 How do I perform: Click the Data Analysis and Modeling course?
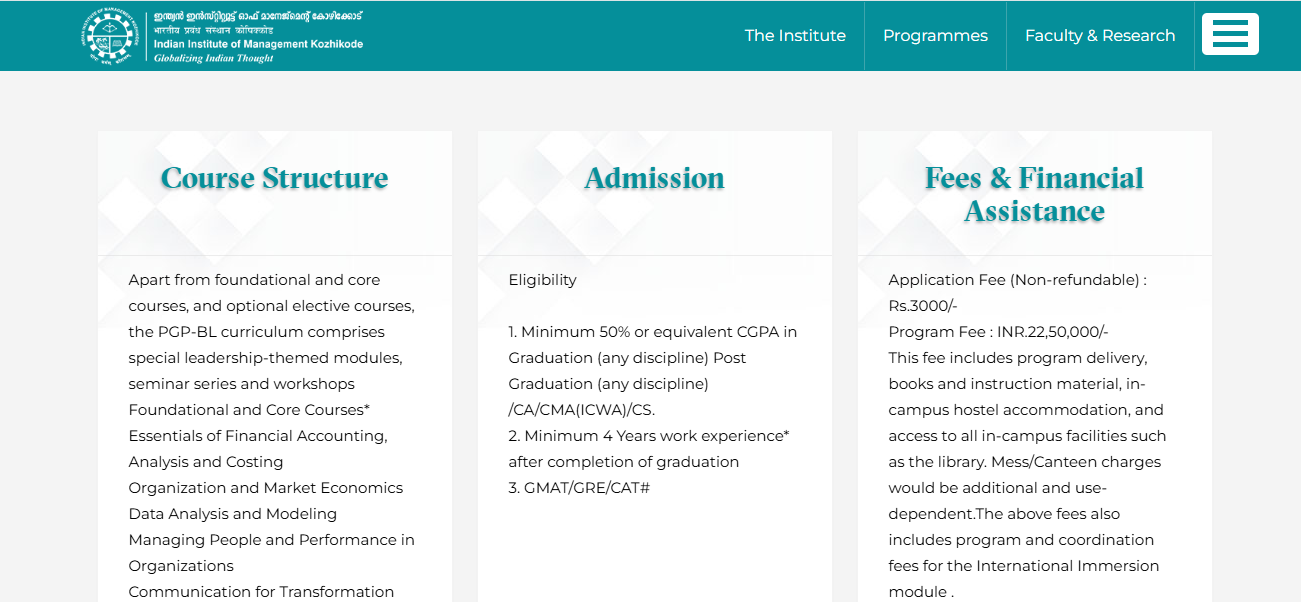[x=232, y=514]
